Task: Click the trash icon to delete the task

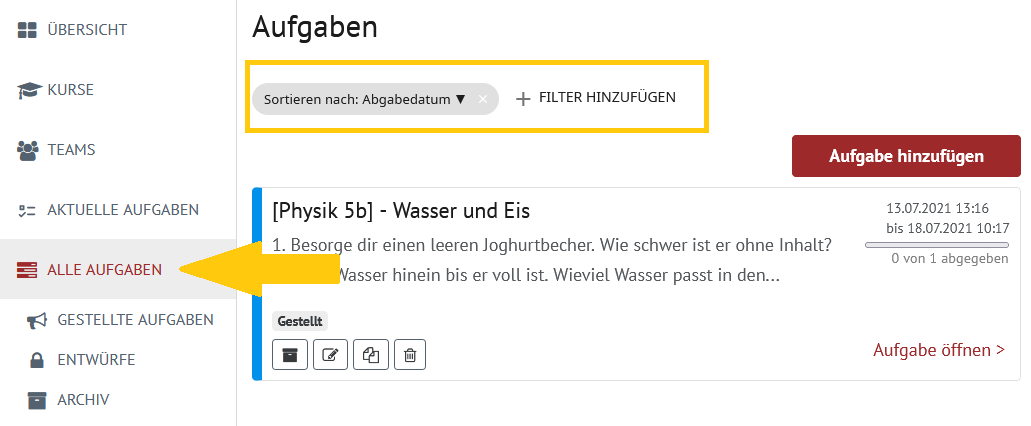Action: click(410, 355)
